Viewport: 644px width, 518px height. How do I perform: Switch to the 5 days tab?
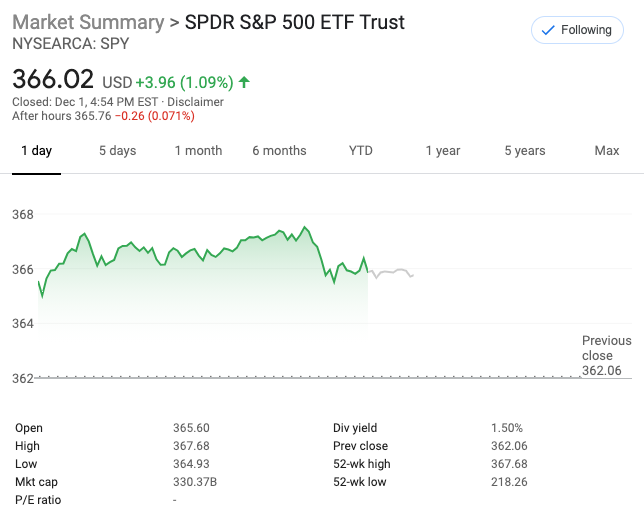pyautogui.click(x=117, y=151)
